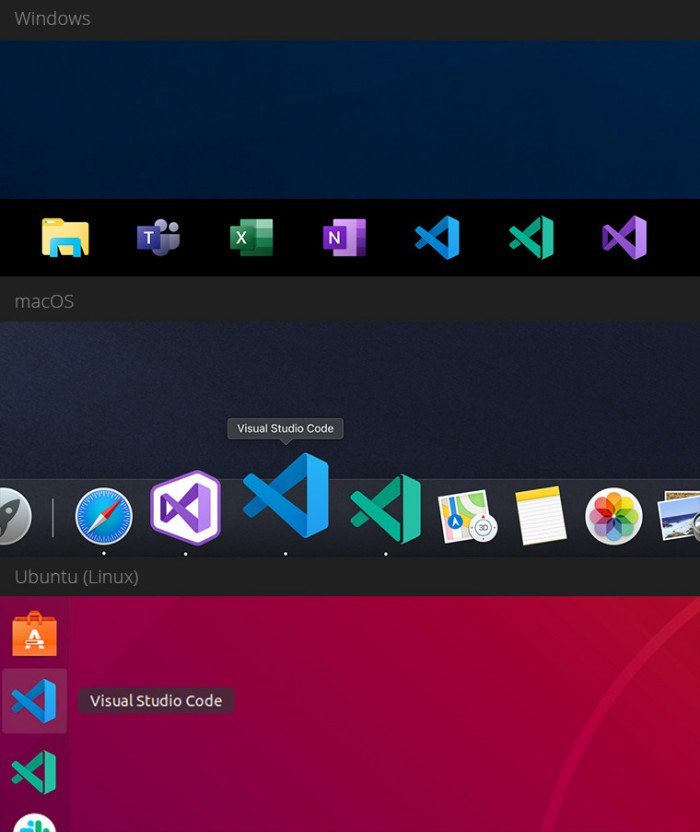This screenshot has width=700, height=832.
Task: Open green VS Code Insiders taskbar icon
Action: (531, 237)
